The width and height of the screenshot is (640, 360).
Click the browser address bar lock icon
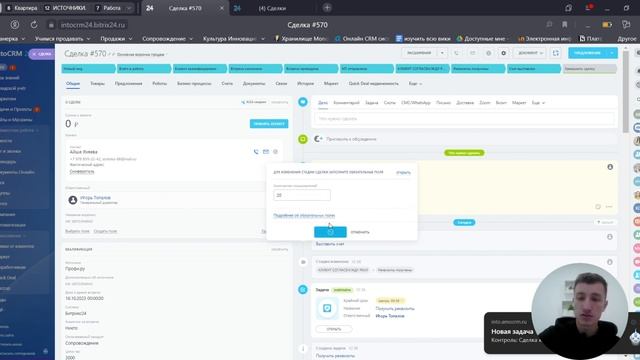pos(51,25)
